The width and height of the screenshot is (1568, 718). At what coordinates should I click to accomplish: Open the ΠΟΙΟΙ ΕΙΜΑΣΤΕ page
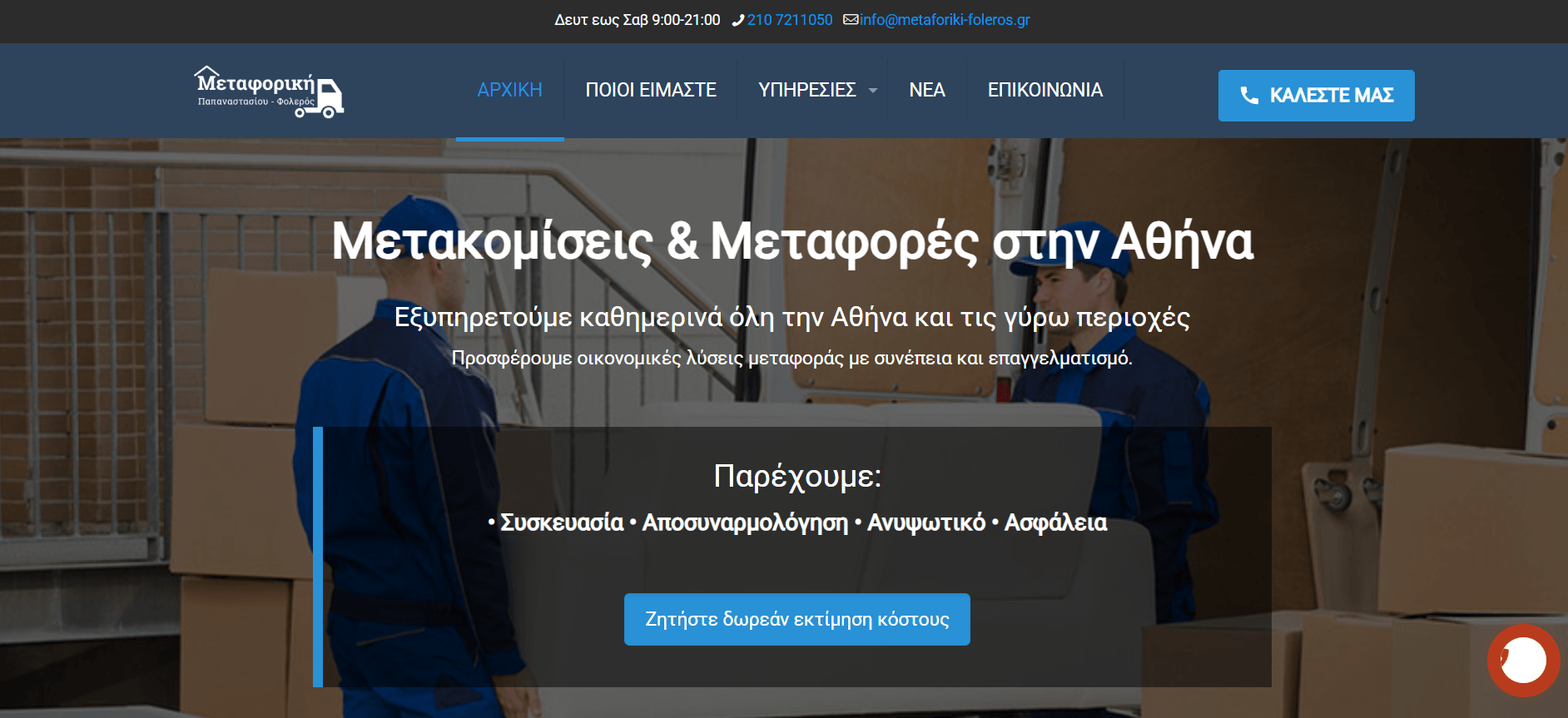651,90
